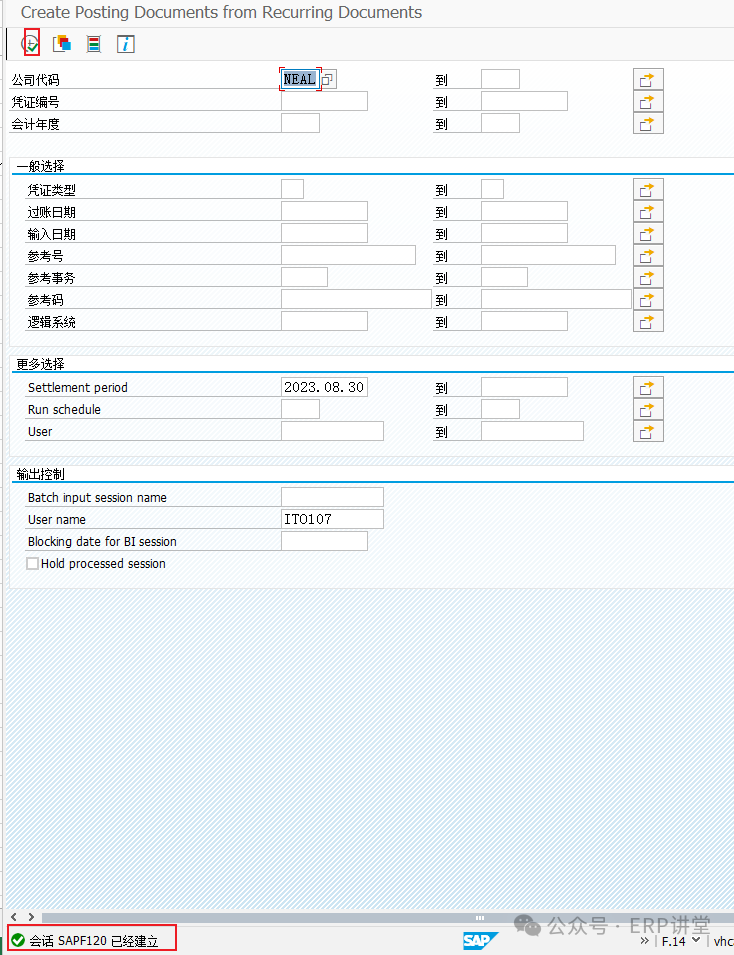
Task: Click multiple selection arrow for User row
Action: coord(648,431)
